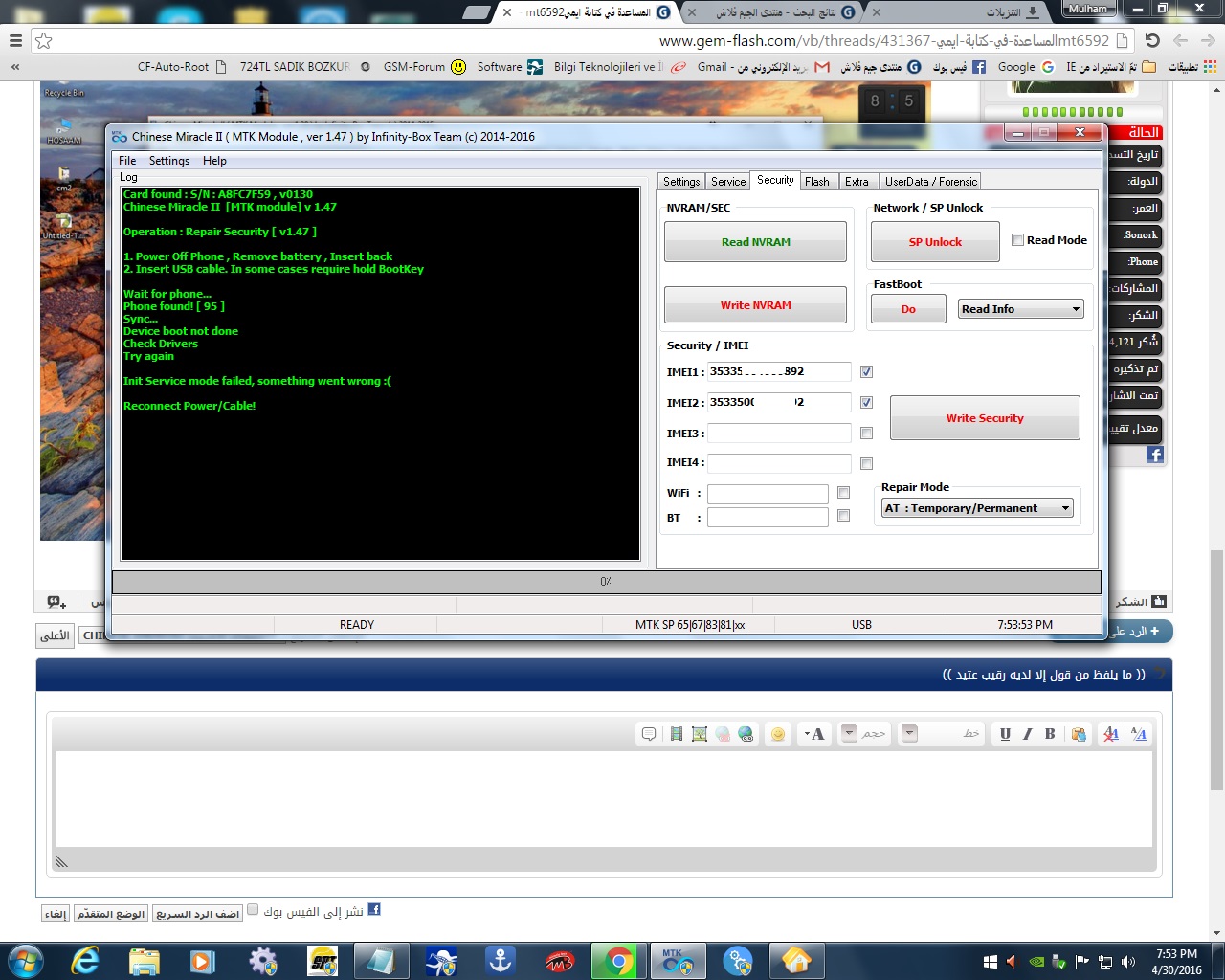This screenshot has width=1225, height=980.
Task: Enable the IMEI4 checkbox
Action: tap(866, 464)
